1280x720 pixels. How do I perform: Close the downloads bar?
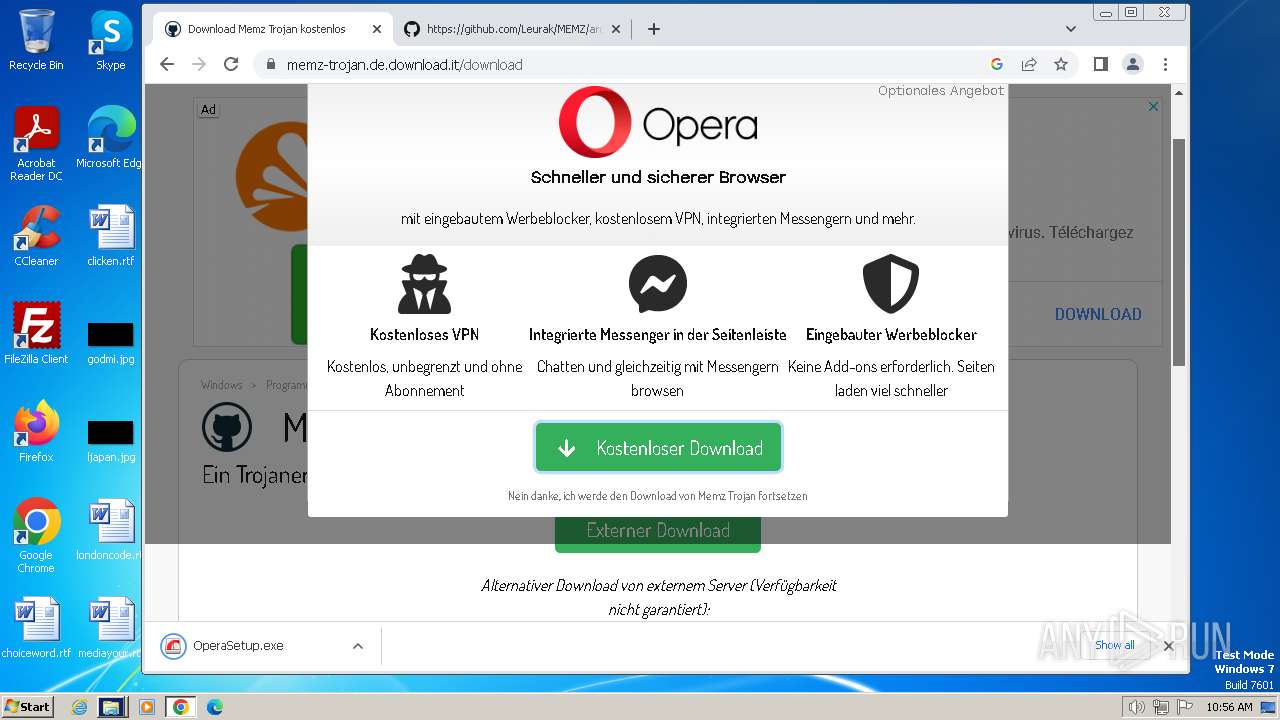point(1168,646)
